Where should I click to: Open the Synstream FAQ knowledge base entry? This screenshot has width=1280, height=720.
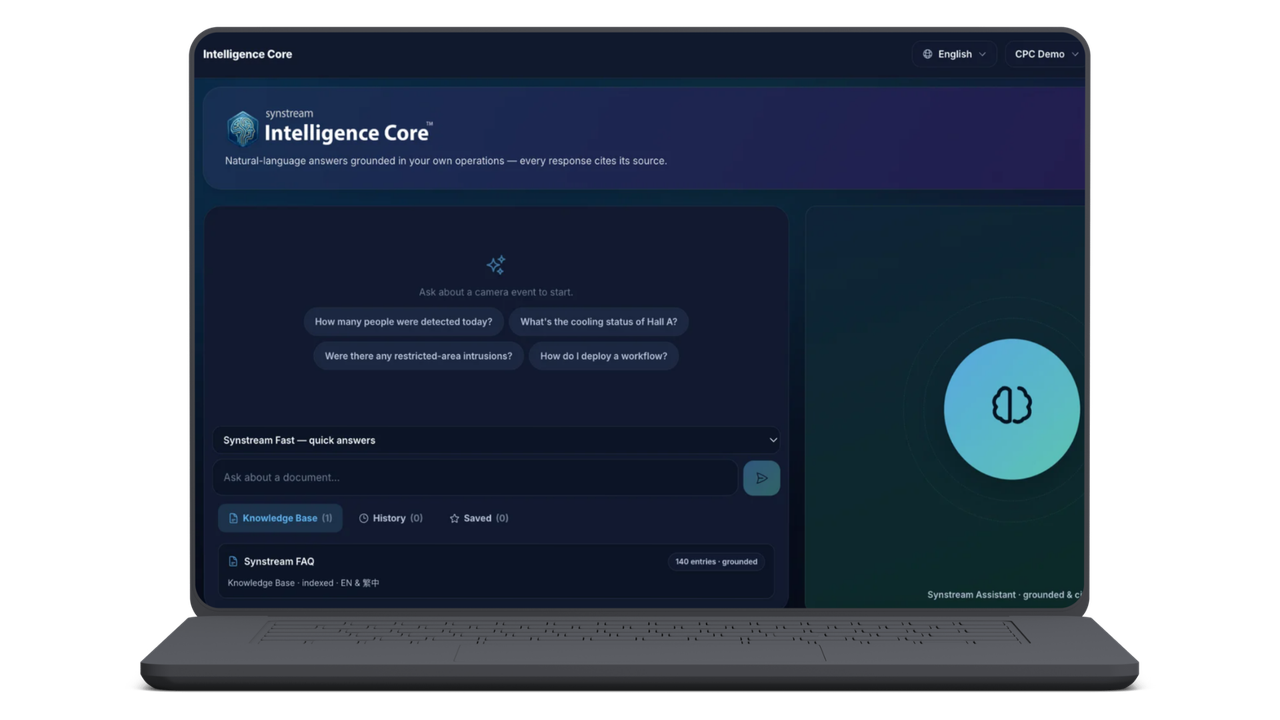click(x=496, y=571)
